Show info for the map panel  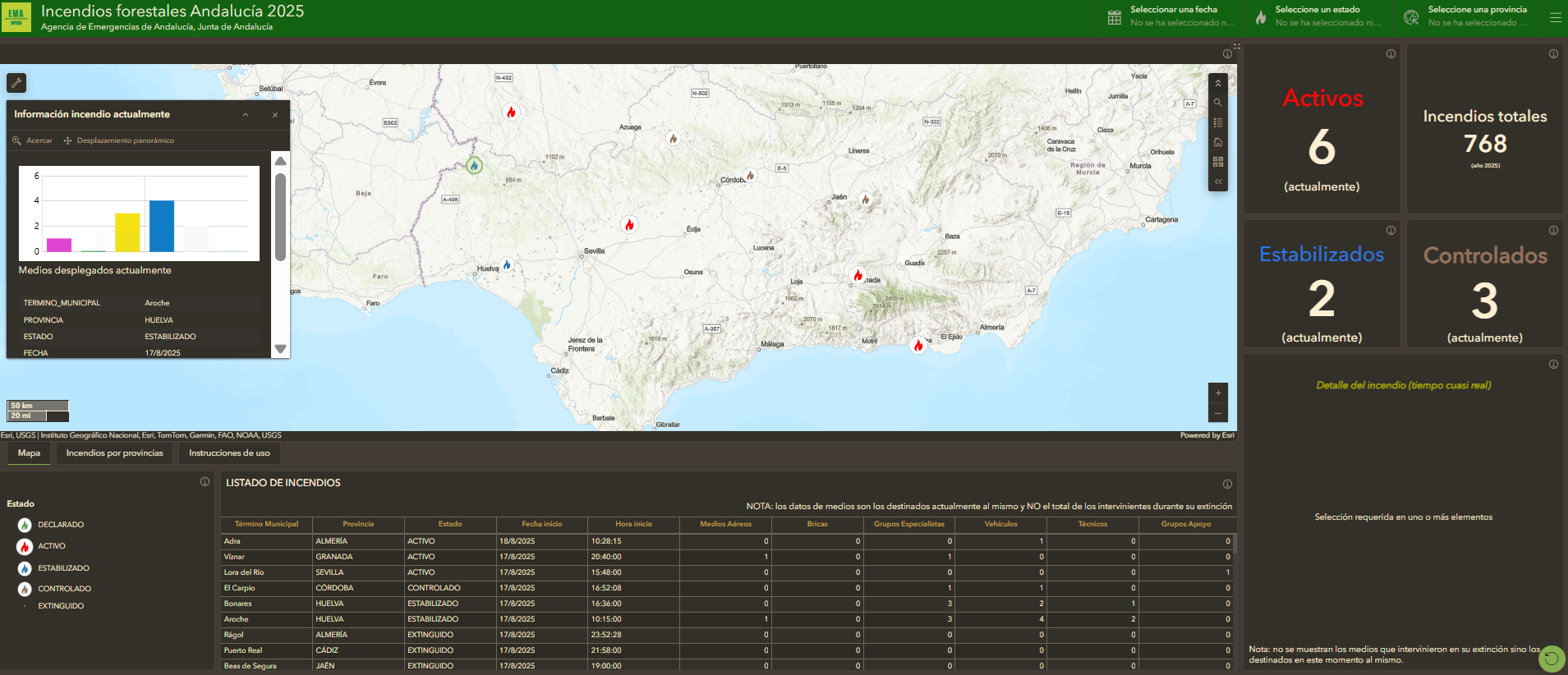pyautogui.click(x=1227, y=54)
